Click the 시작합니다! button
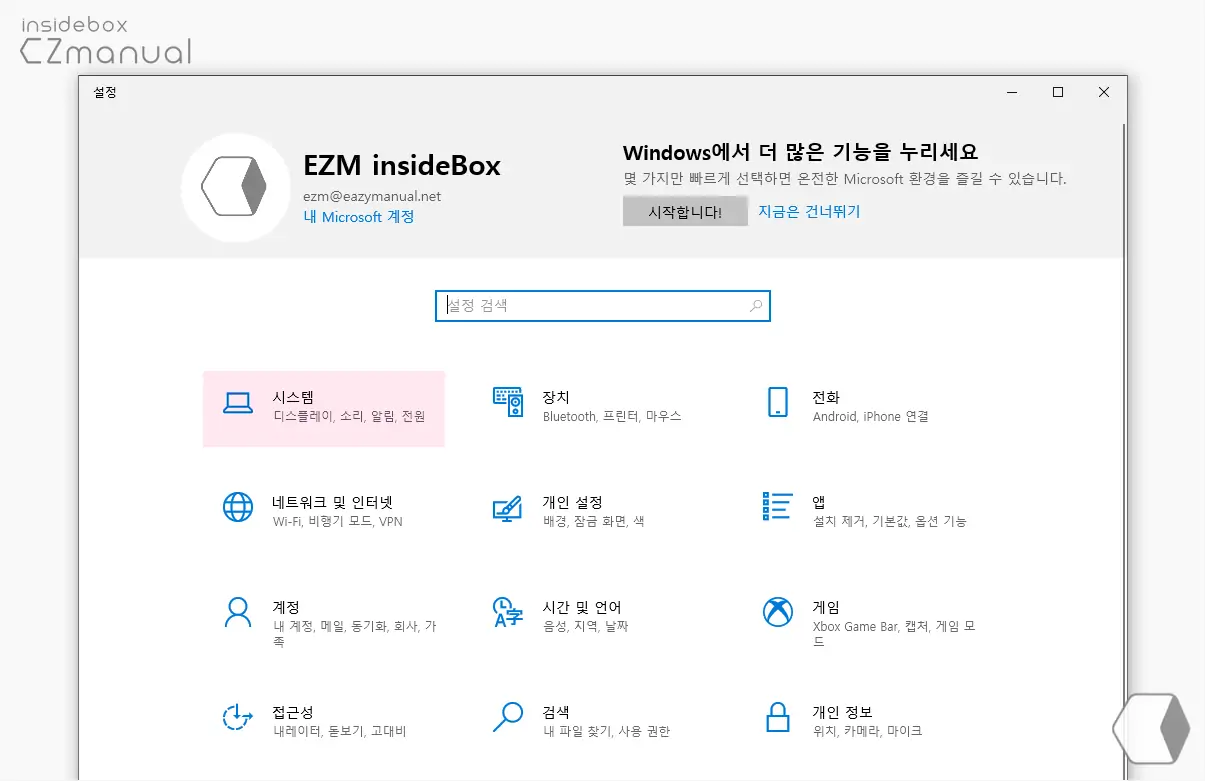This screenshot has height=781, width=1205. pyautogui.click(x=685, y=211)
